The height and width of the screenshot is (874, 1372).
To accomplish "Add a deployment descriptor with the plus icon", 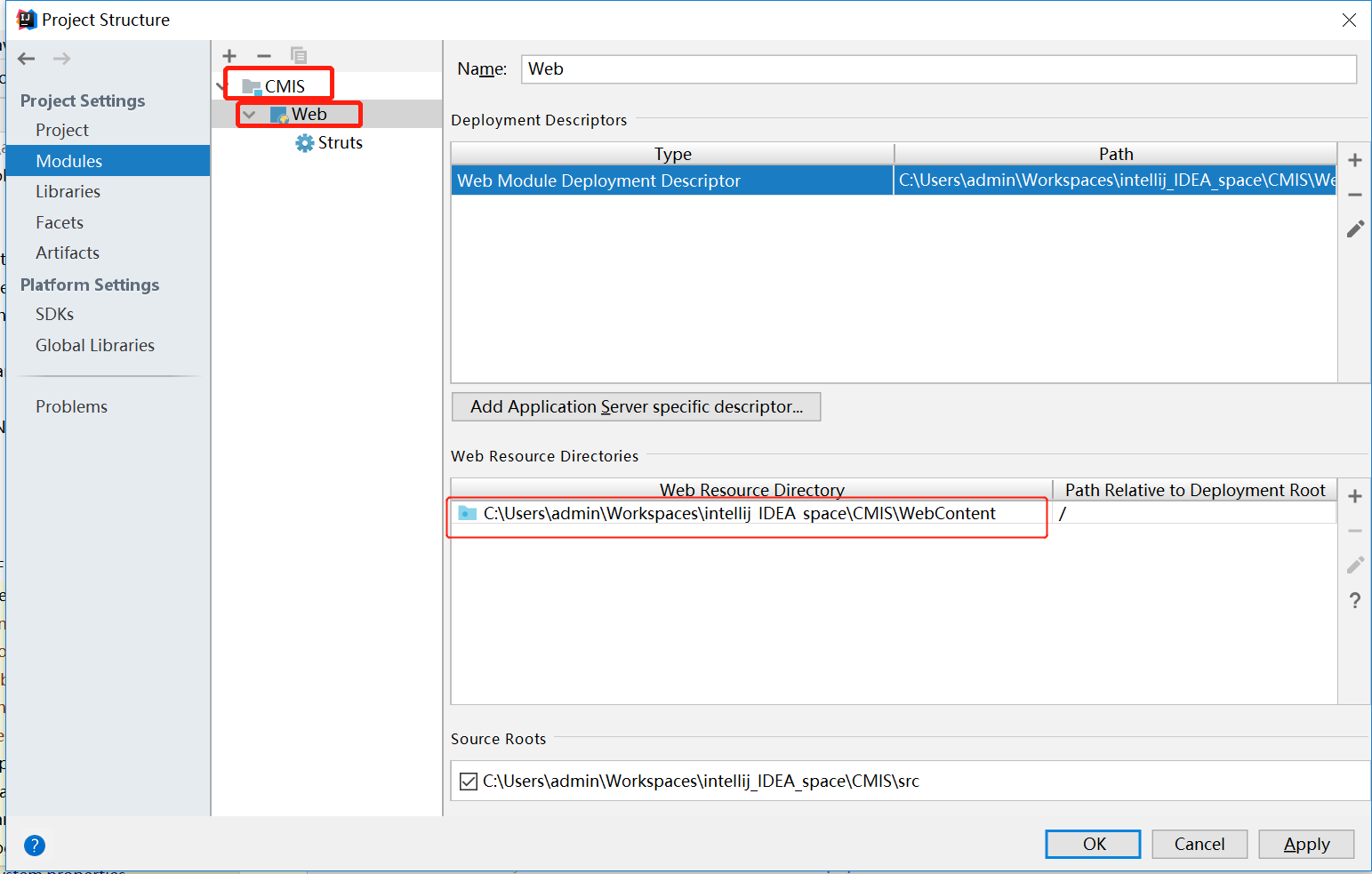I will 1355,160.
